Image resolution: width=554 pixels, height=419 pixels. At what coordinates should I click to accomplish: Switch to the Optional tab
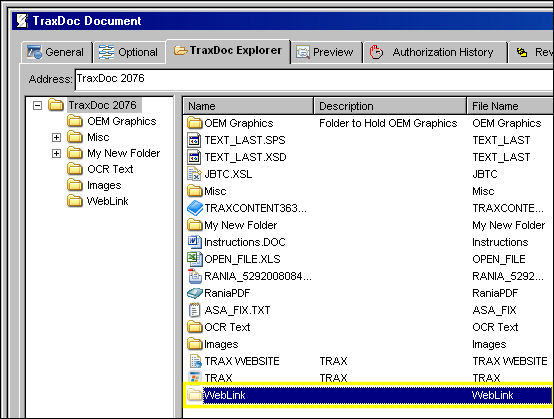click(x=129, y=52)
